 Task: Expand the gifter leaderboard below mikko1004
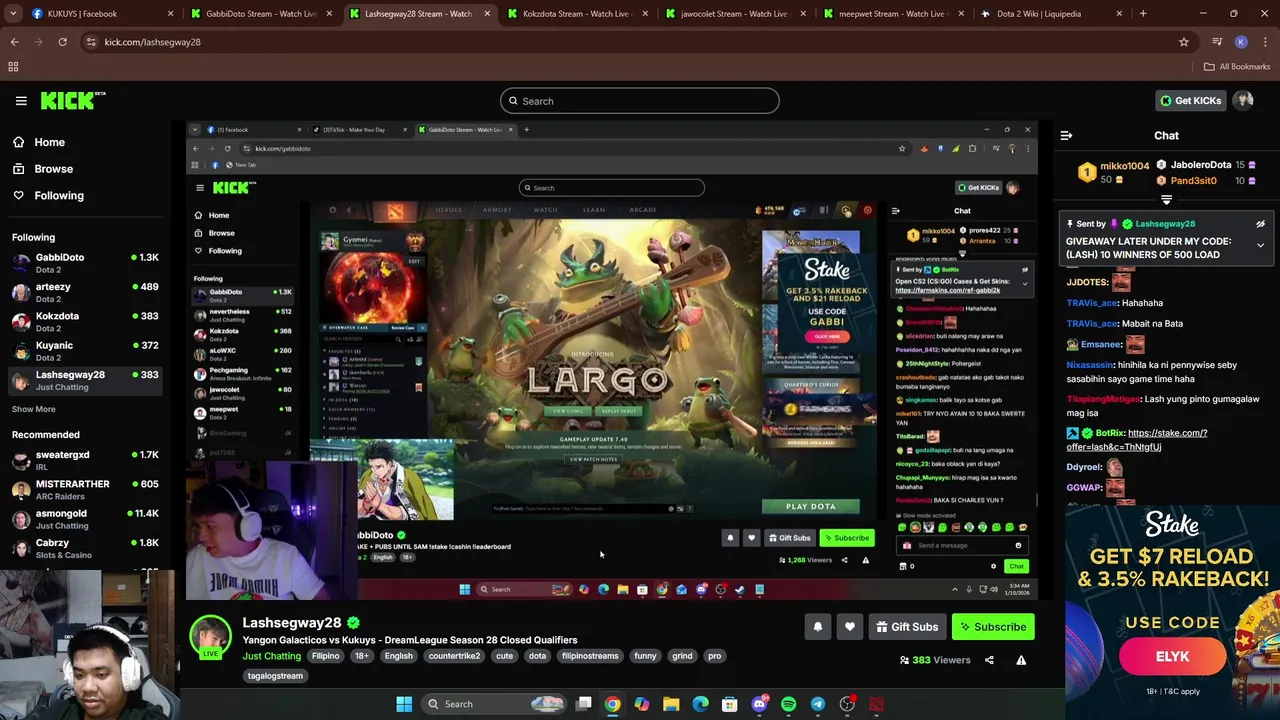(1166, 200)
